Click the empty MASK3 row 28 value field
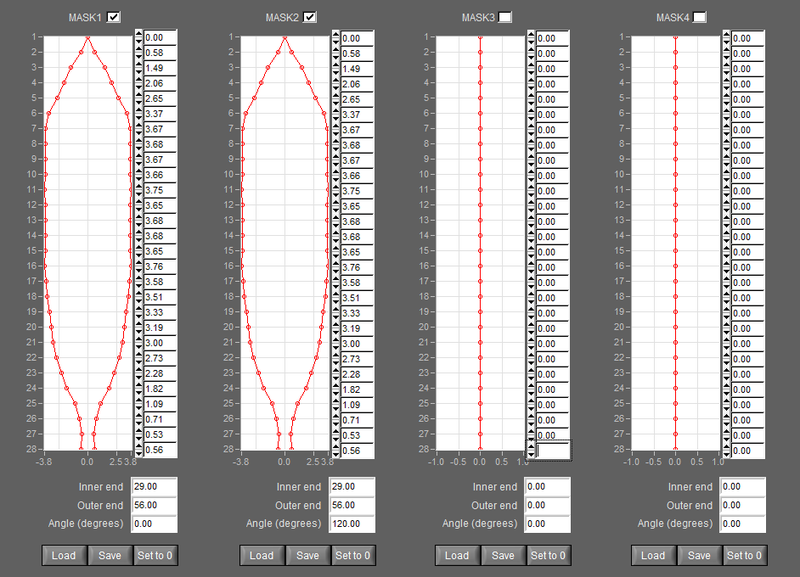 [553, 450]
